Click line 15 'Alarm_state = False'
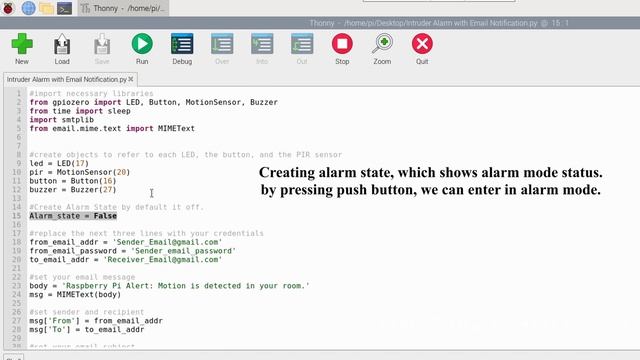The height and width of the screenshot is (360, 640). (73, 216)
